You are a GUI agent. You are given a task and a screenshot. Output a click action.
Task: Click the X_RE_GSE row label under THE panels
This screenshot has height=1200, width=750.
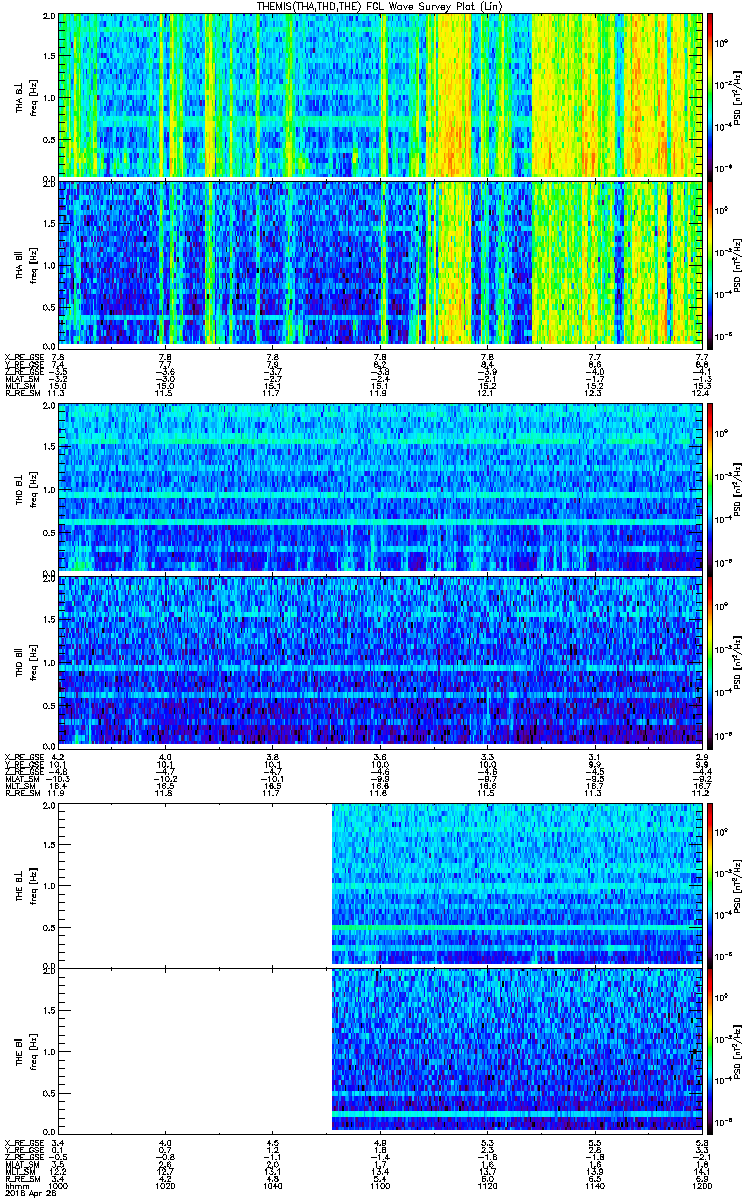(23, 1142)
